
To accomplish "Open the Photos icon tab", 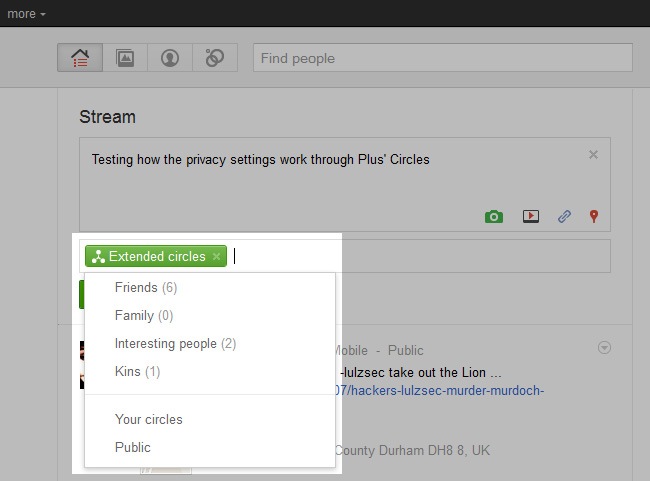I will tap(126, 58).
